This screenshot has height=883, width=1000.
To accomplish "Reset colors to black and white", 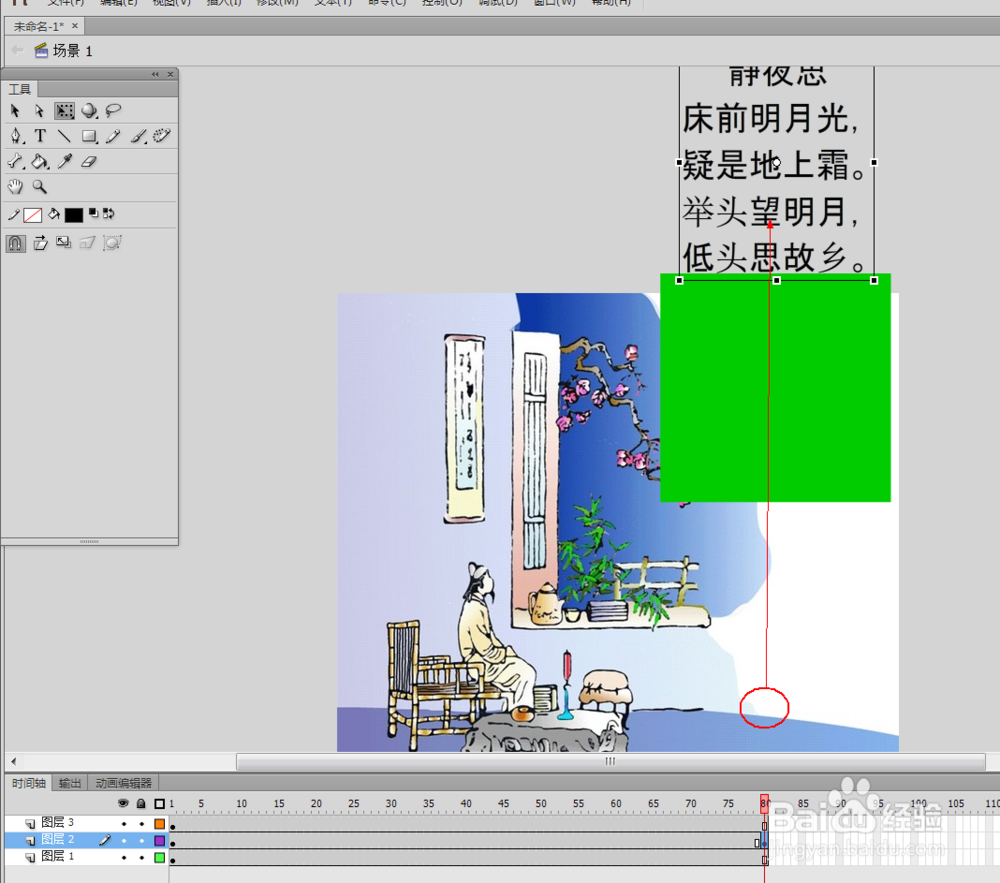I will [x=93, y=213].
